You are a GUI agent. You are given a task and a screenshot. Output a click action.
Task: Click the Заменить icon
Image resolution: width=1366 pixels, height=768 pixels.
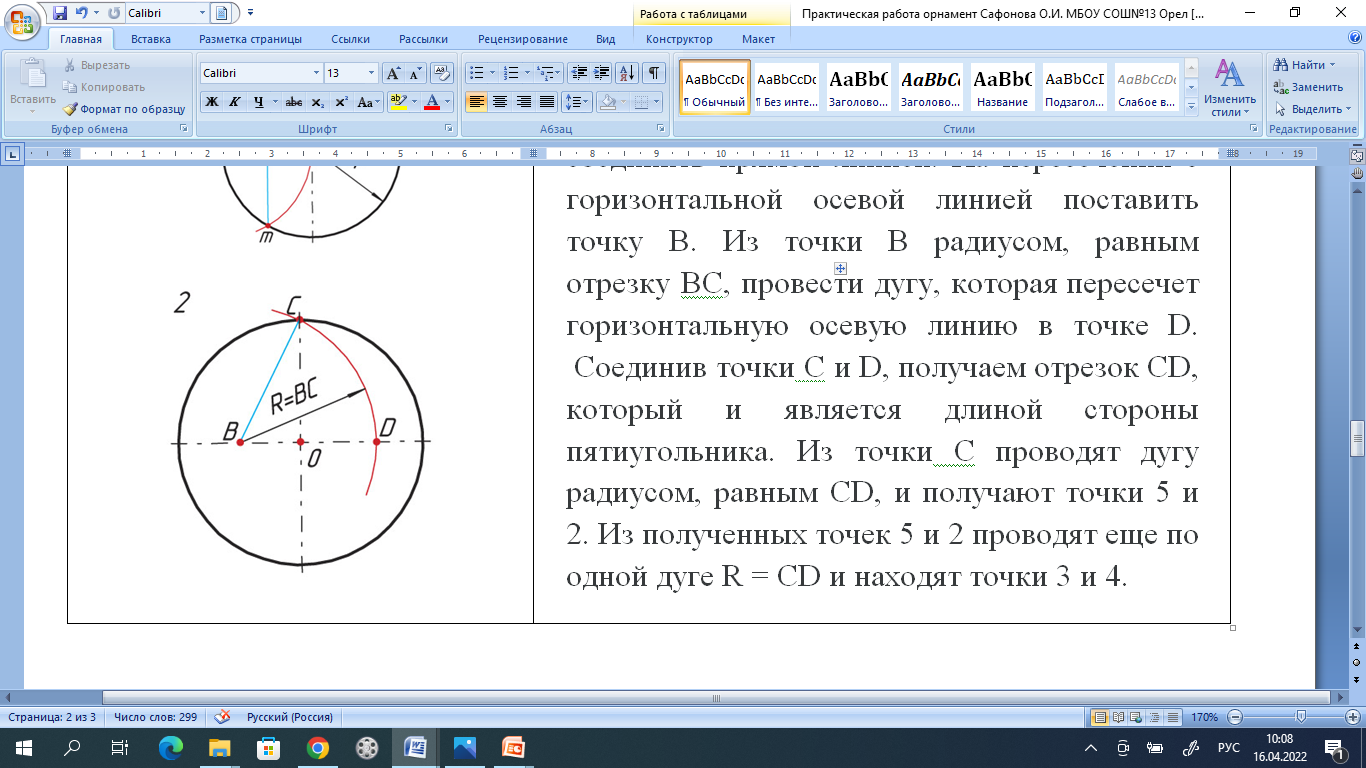1281,87
